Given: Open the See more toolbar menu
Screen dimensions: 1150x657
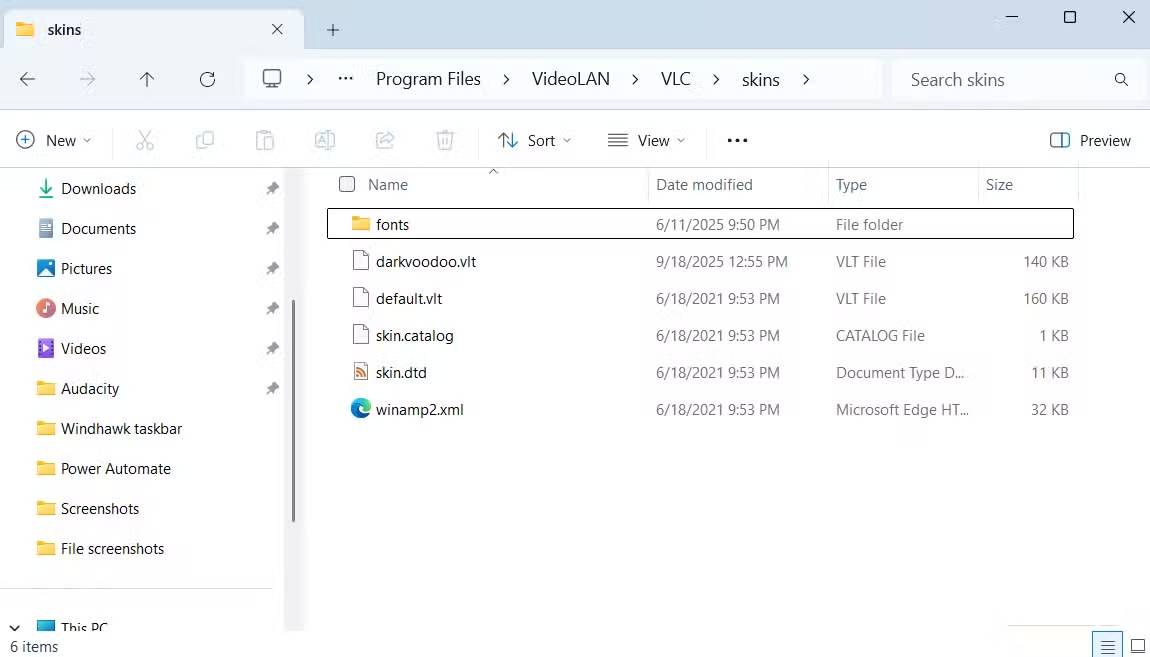Looking at the screenshot, I should [x=737, y=140].
